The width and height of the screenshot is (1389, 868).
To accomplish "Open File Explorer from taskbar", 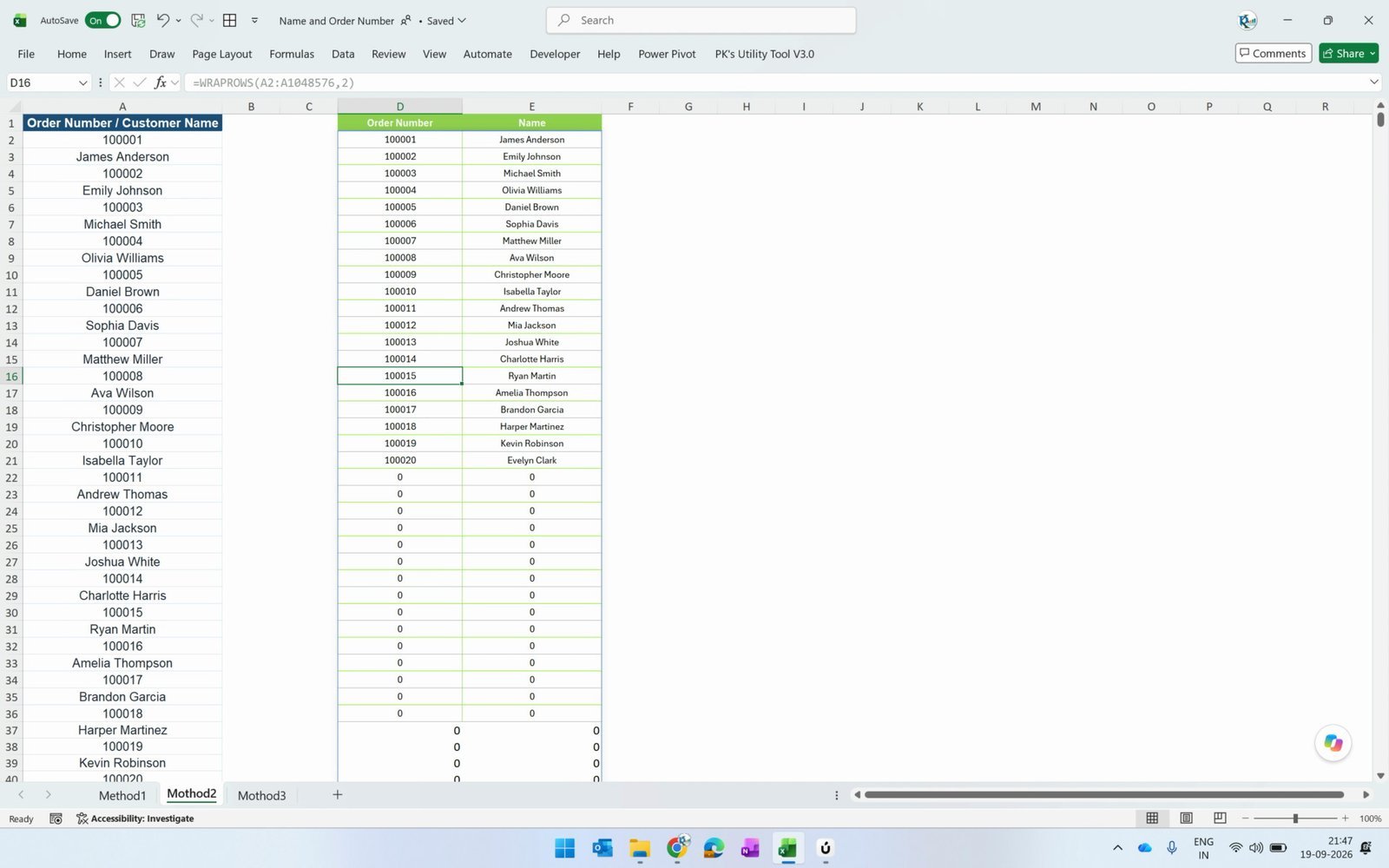I will [640, 848].
